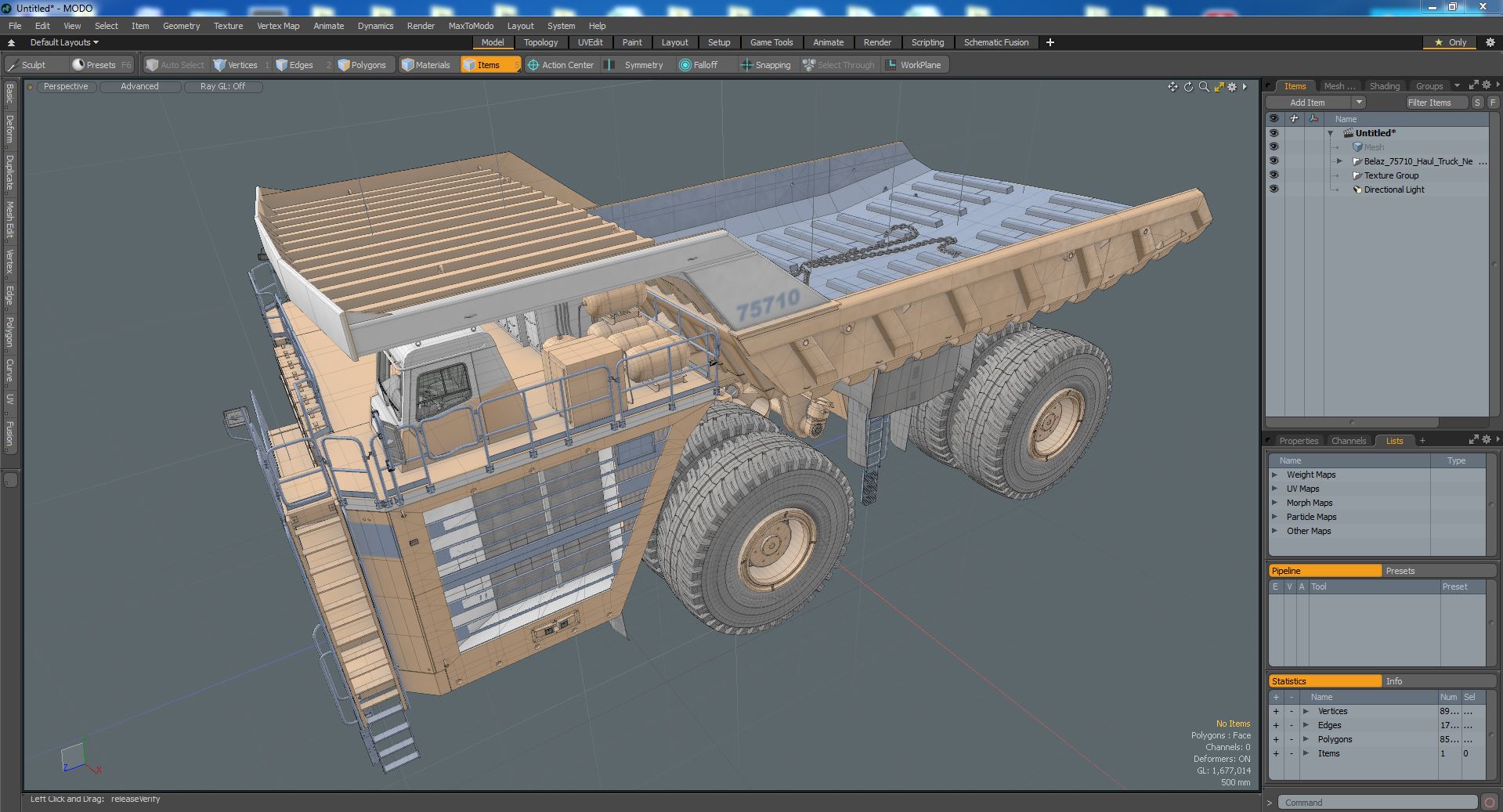Toggle visibility eye for Untitled scene
Viewport: 1503px width, 812px height.
point(1274,133)
